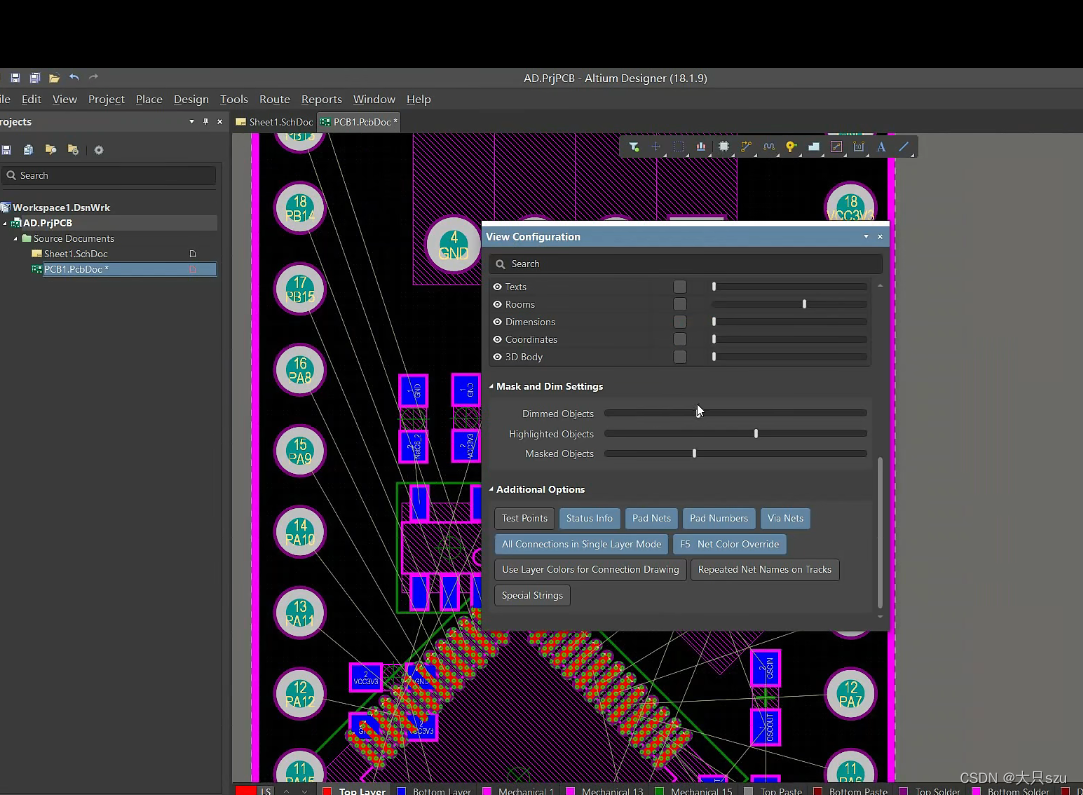Click the Dimmed Objects slider track
This screenshot has height=795, width=1083.
[x=736, y=414]
